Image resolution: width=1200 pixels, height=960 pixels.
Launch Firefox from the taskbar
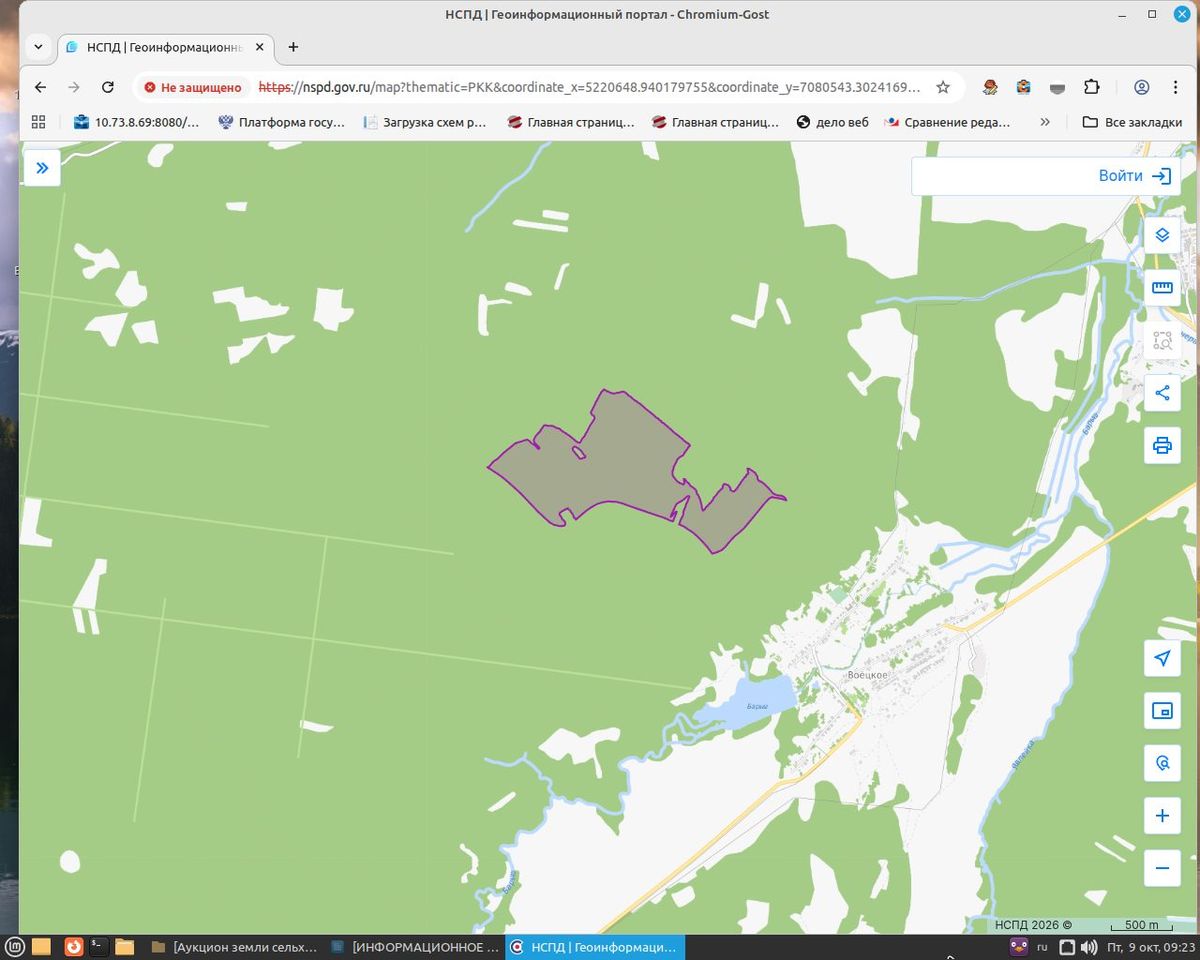72,947
